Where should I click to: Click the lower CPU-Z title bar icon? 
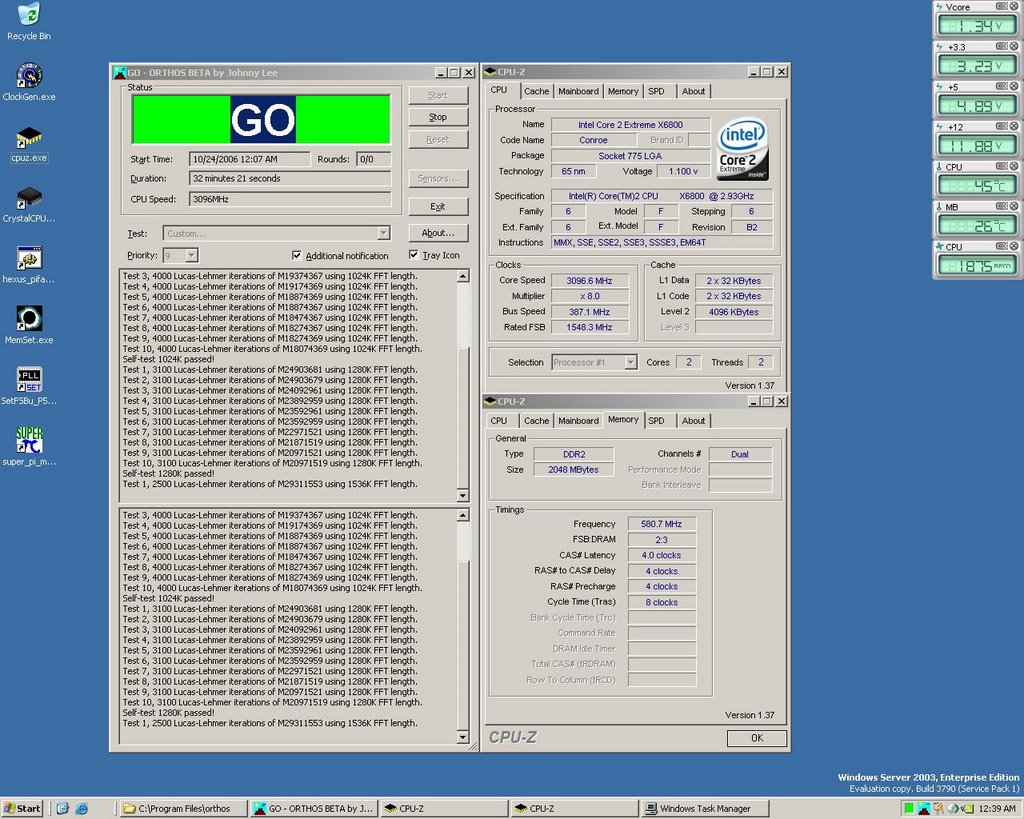(490, 401)
